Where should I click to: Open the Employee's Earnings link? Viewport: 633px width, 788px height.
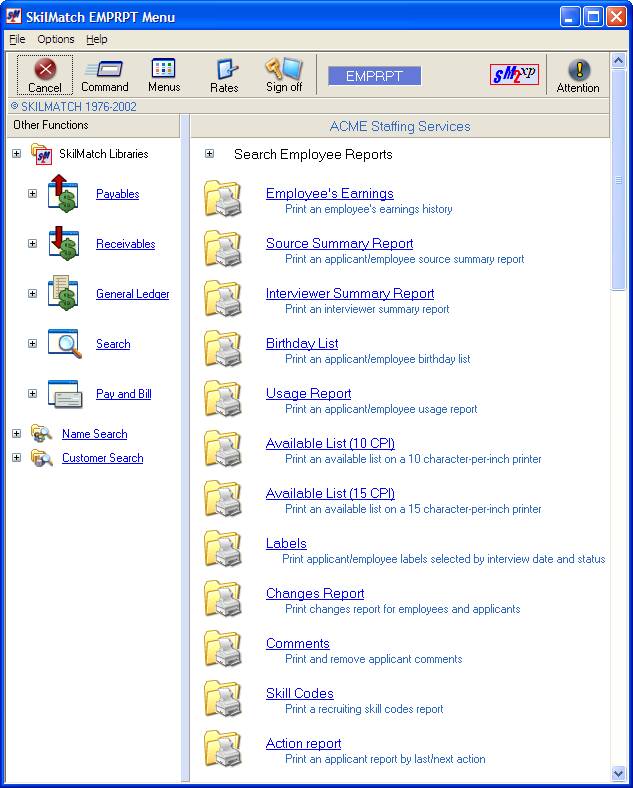coord(330,193)
